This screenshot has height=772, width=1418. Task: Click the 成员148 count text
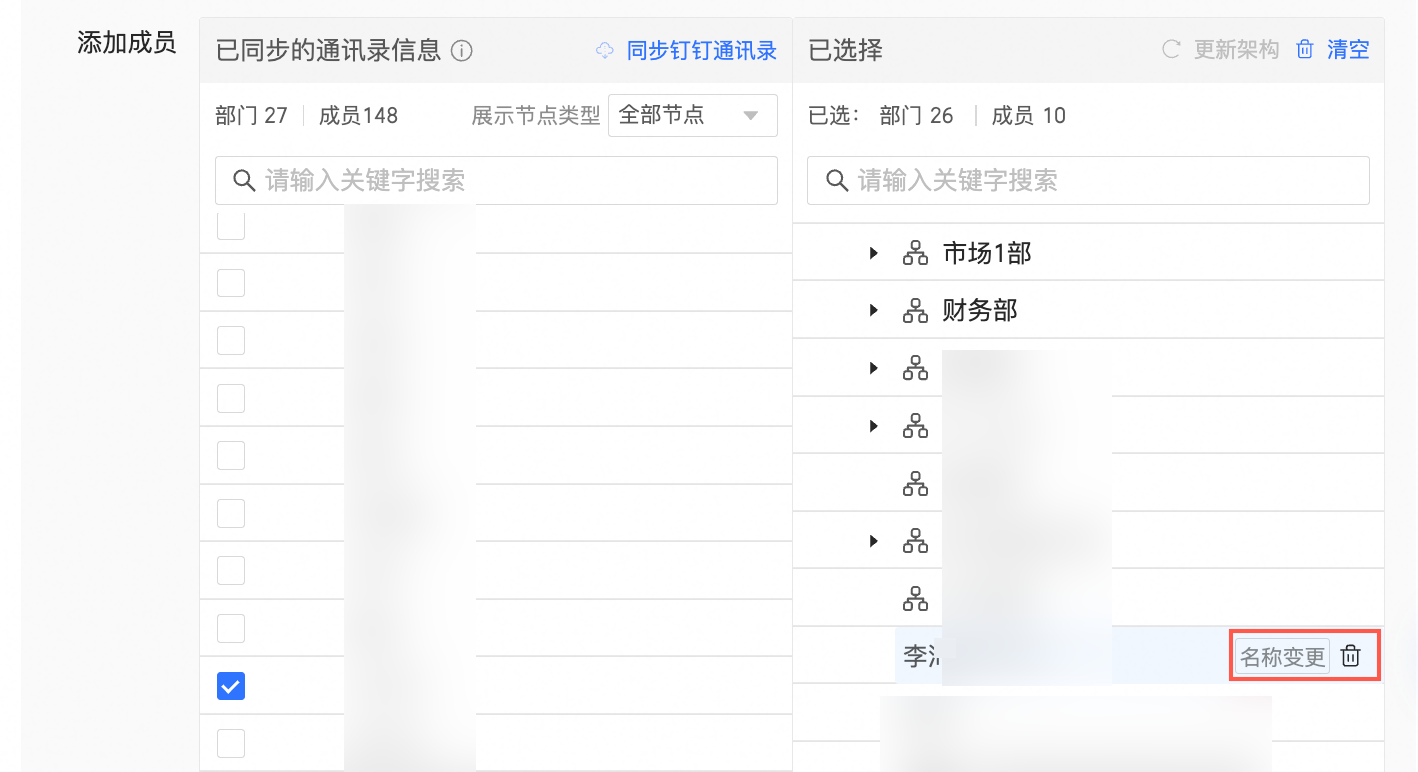coord(358,116)
